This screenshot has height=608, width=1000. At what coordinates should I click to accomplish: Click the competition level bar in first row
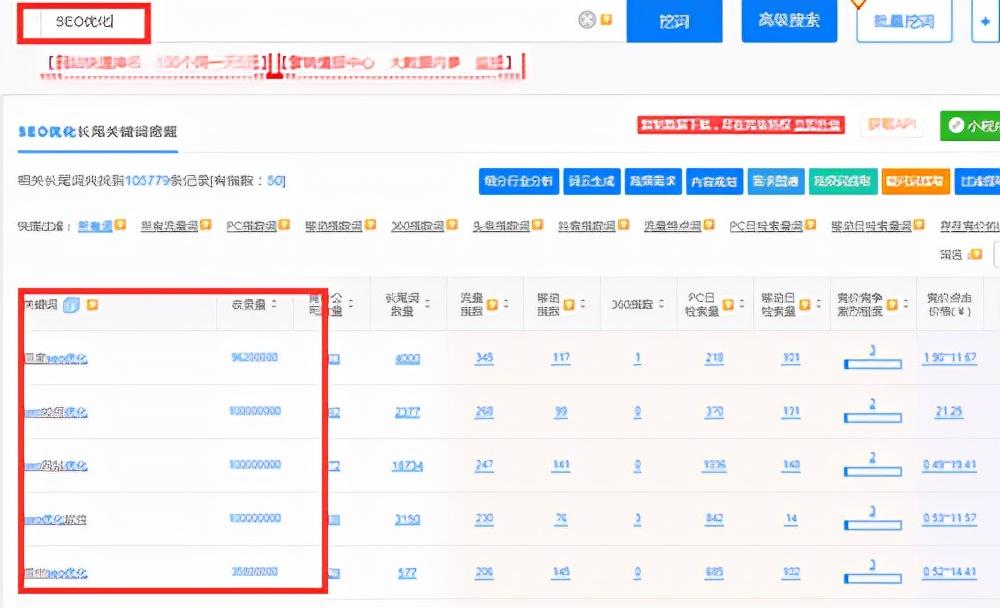(872, 364)
